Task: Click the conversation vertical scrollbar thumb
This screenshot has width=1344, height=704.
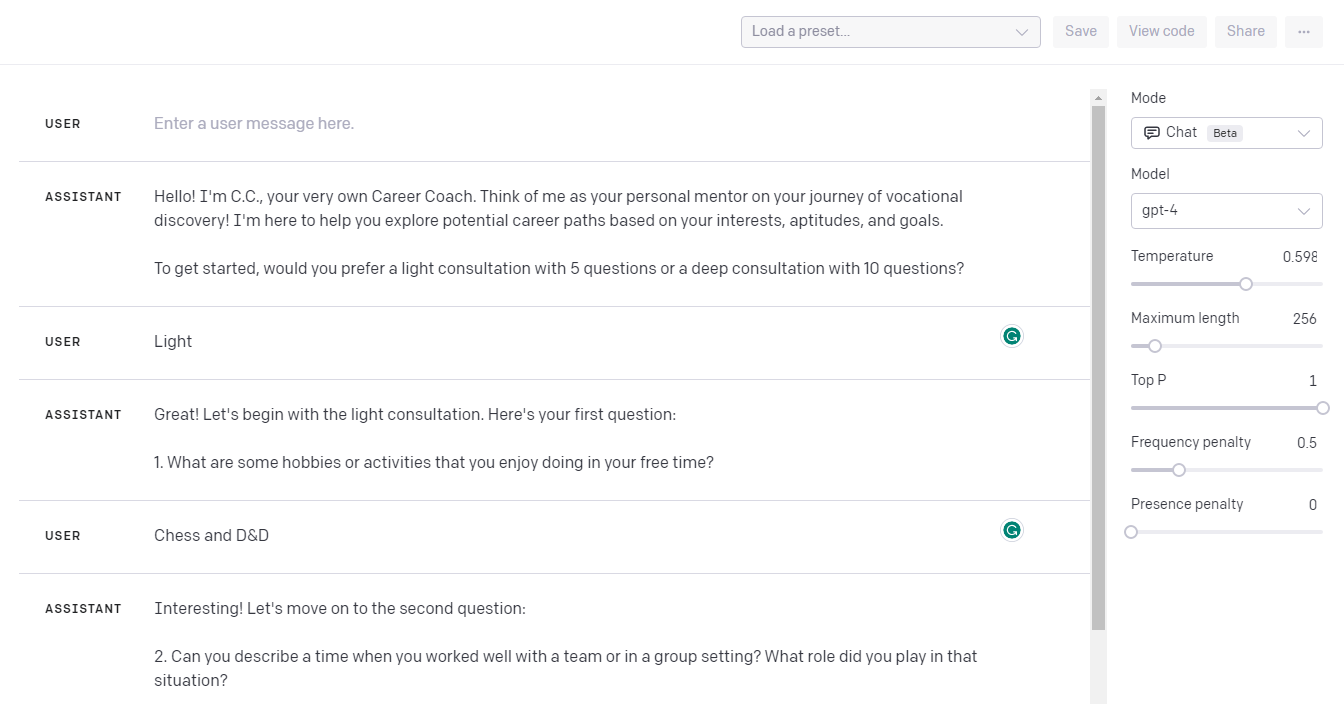Action: click(1098, 368)
